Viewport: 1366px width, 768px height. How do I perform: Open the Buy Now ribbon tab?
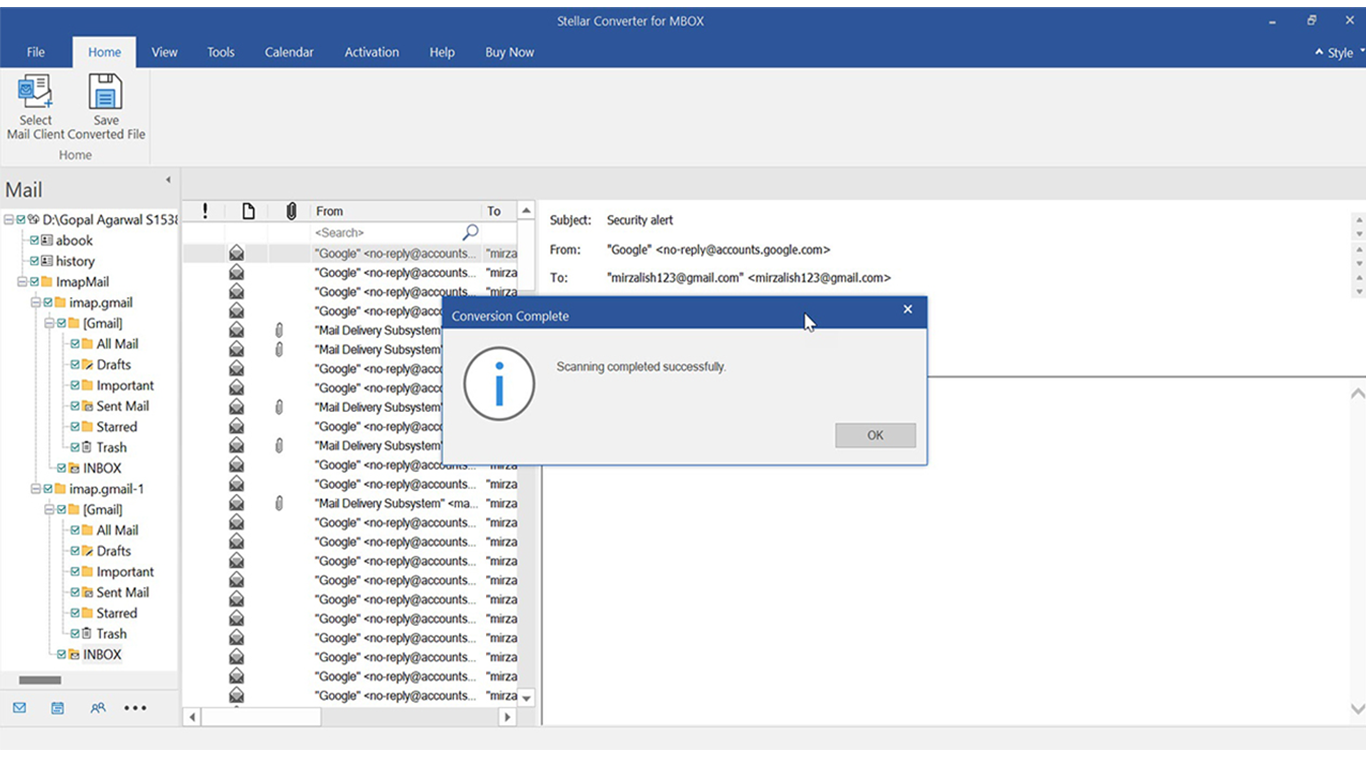click(x=510, y=52)
